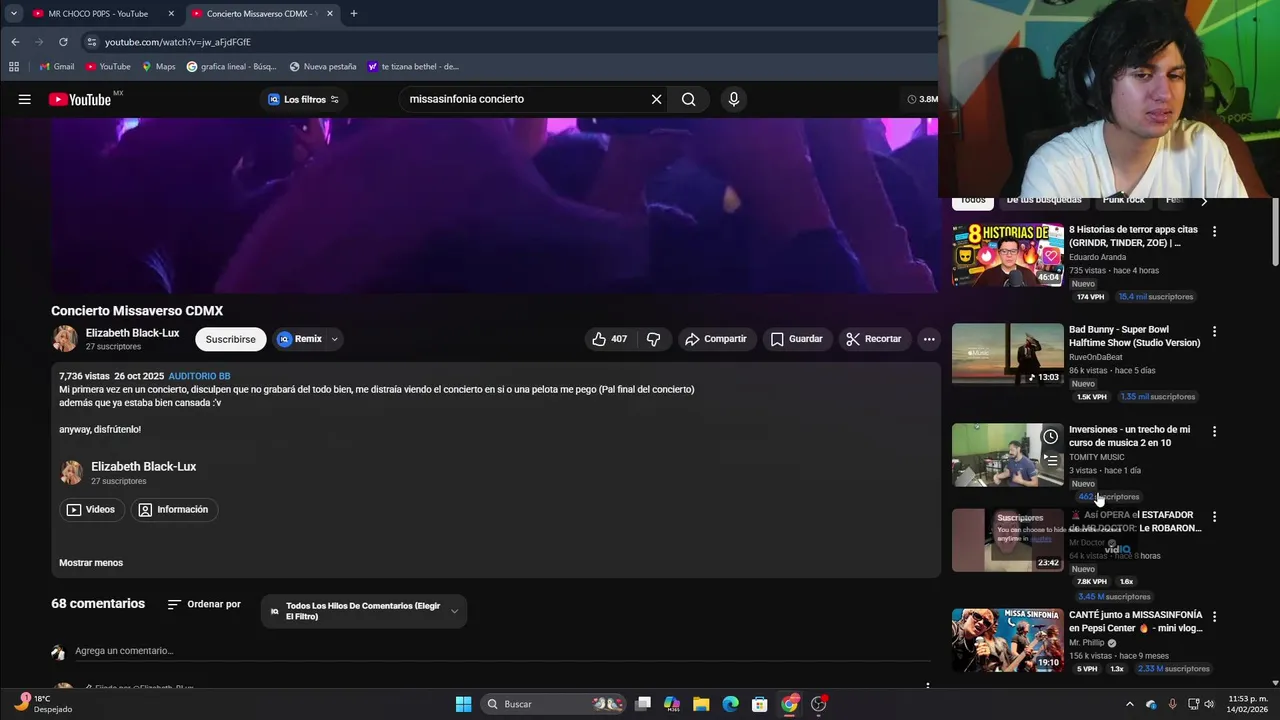Viewport: 1280px width, 720px height.
Task: Save video with Guardar
Action: point(796,339)
